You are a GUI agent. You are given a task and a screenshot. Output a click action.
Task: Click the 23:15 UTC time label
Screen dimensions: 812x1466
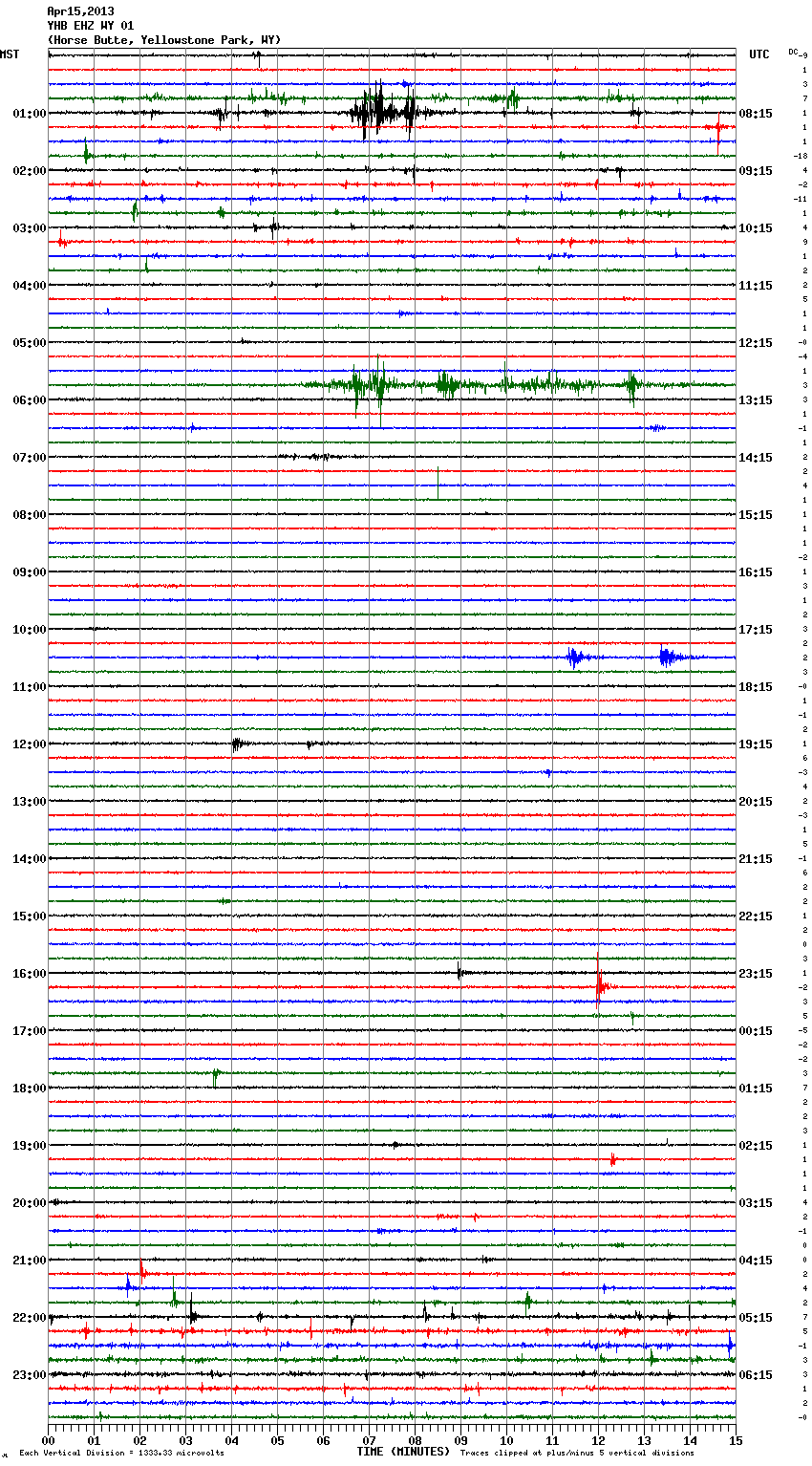click(x=756, y=974)
